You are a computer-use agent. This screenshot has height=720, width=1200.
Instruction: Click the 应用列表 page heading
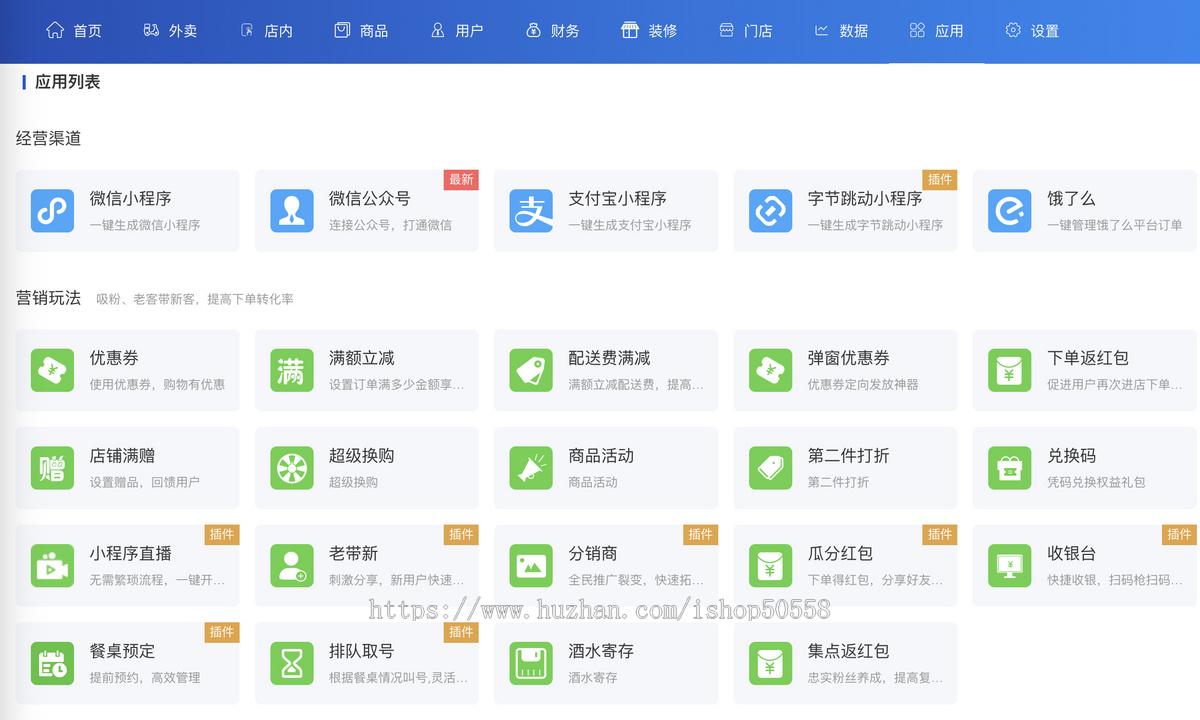(67, 82)
